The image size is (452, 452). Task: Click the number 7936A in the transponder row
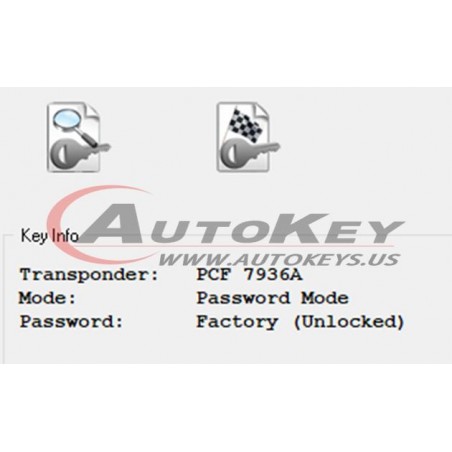[273, 275]
